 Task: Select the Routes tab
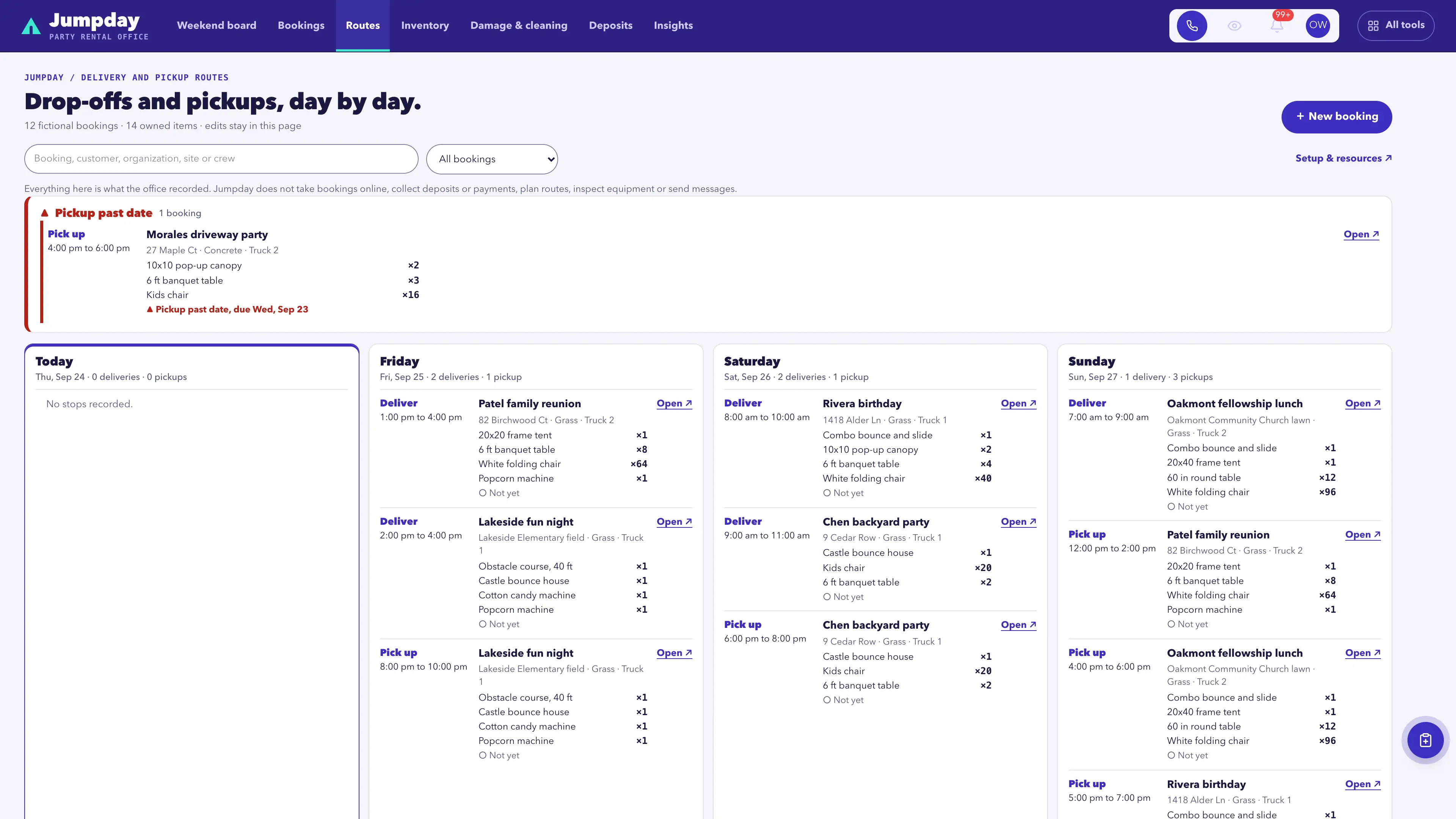pyautogui.click(x=362, y=25)
